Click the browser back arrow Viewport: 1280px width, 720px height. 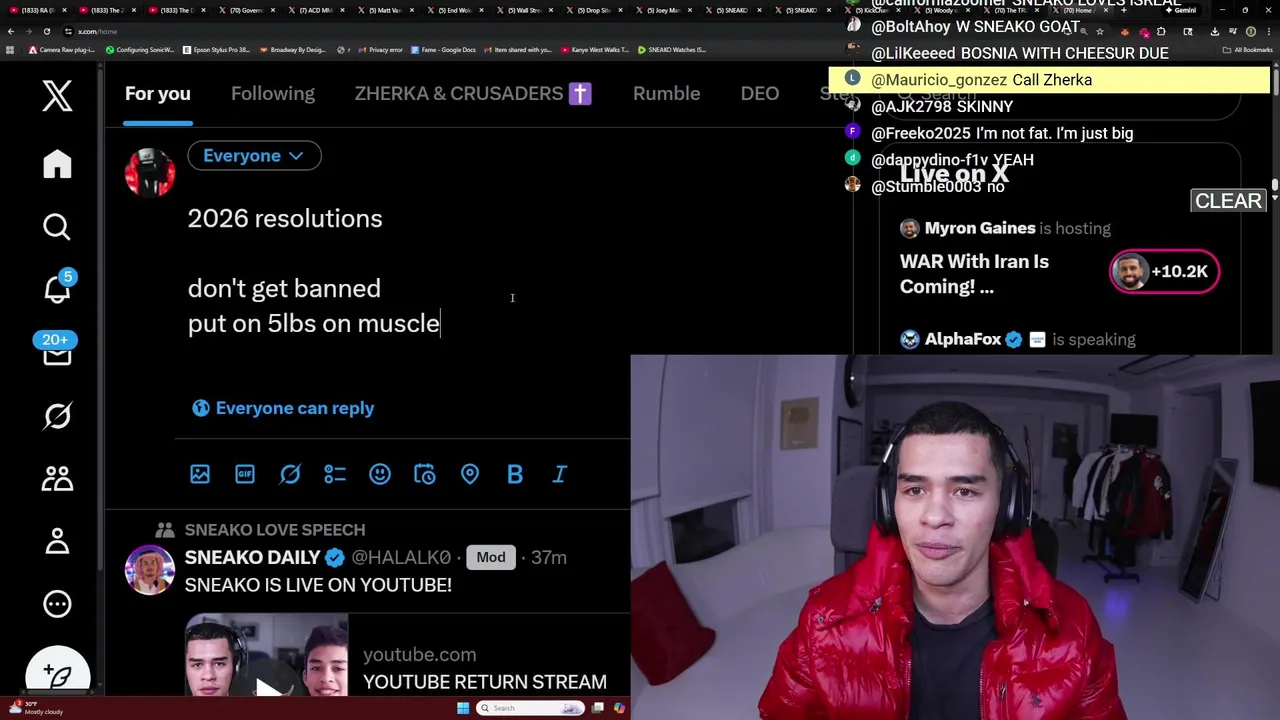[11, 31]
